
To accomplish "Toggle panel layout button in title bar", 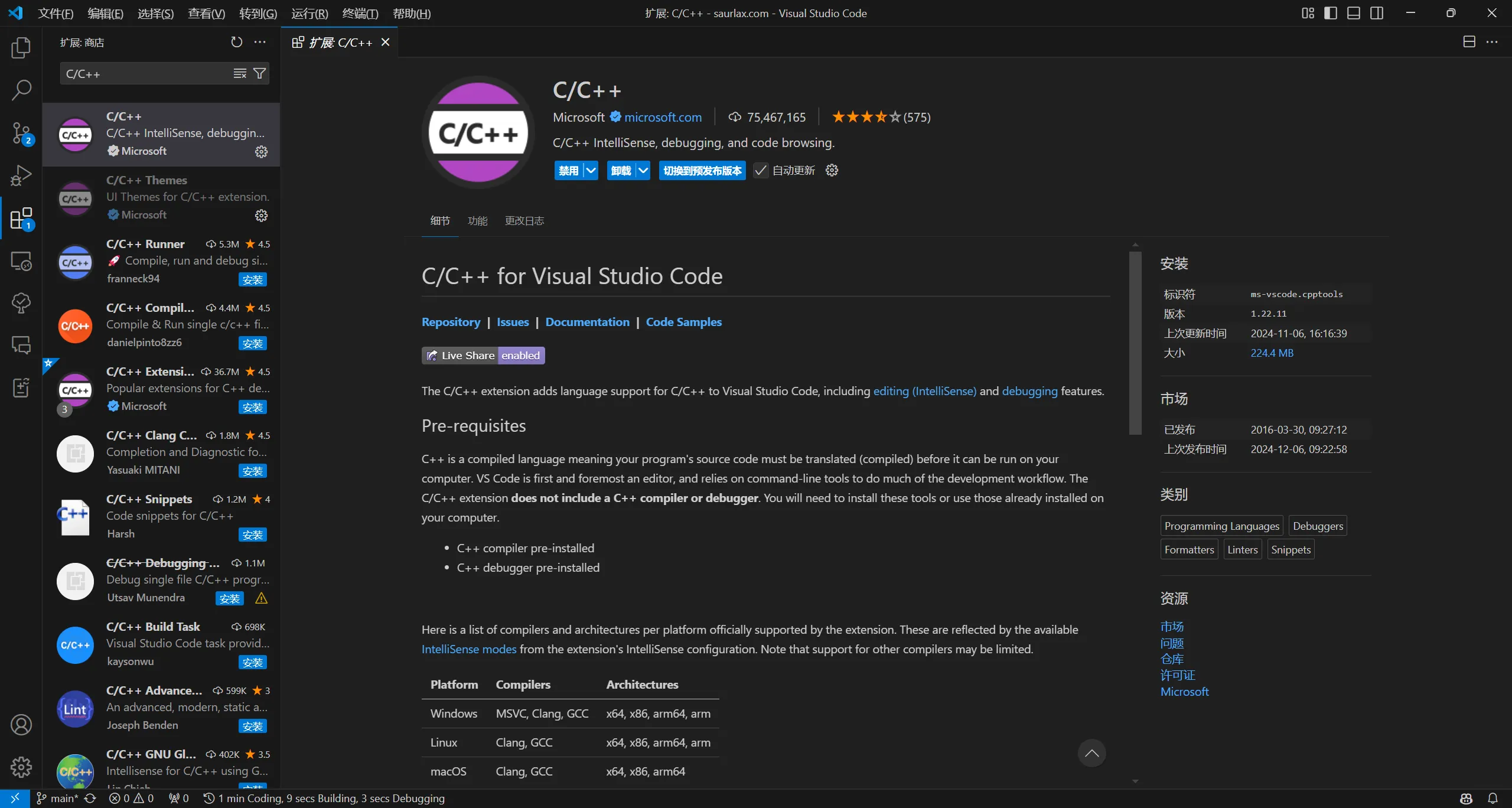I will [x=1354, y=13].
